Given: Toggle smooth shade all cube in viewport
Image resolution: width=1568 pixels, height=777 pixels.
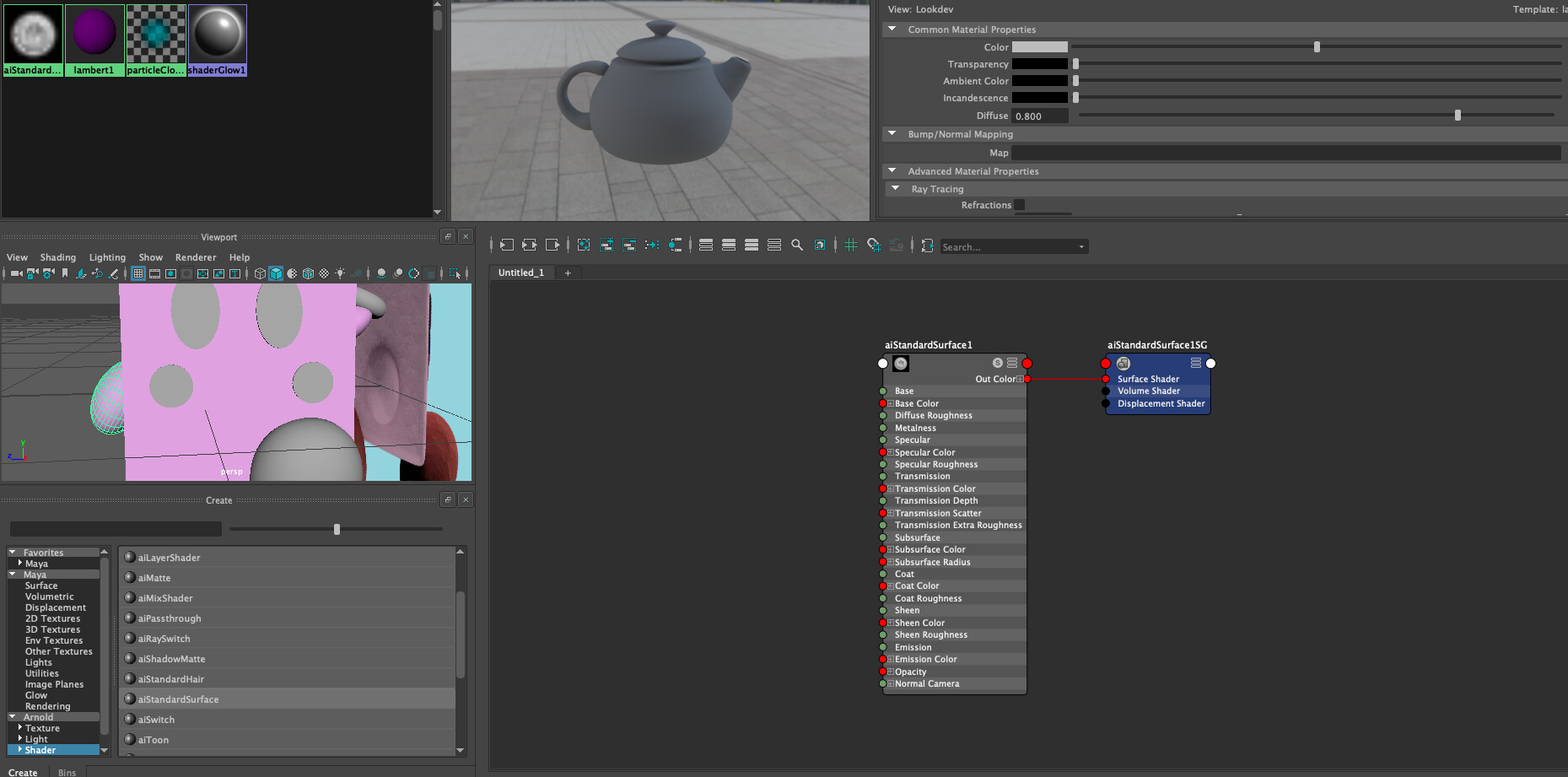Looking at the screenshot, I should tap(276, 273).
